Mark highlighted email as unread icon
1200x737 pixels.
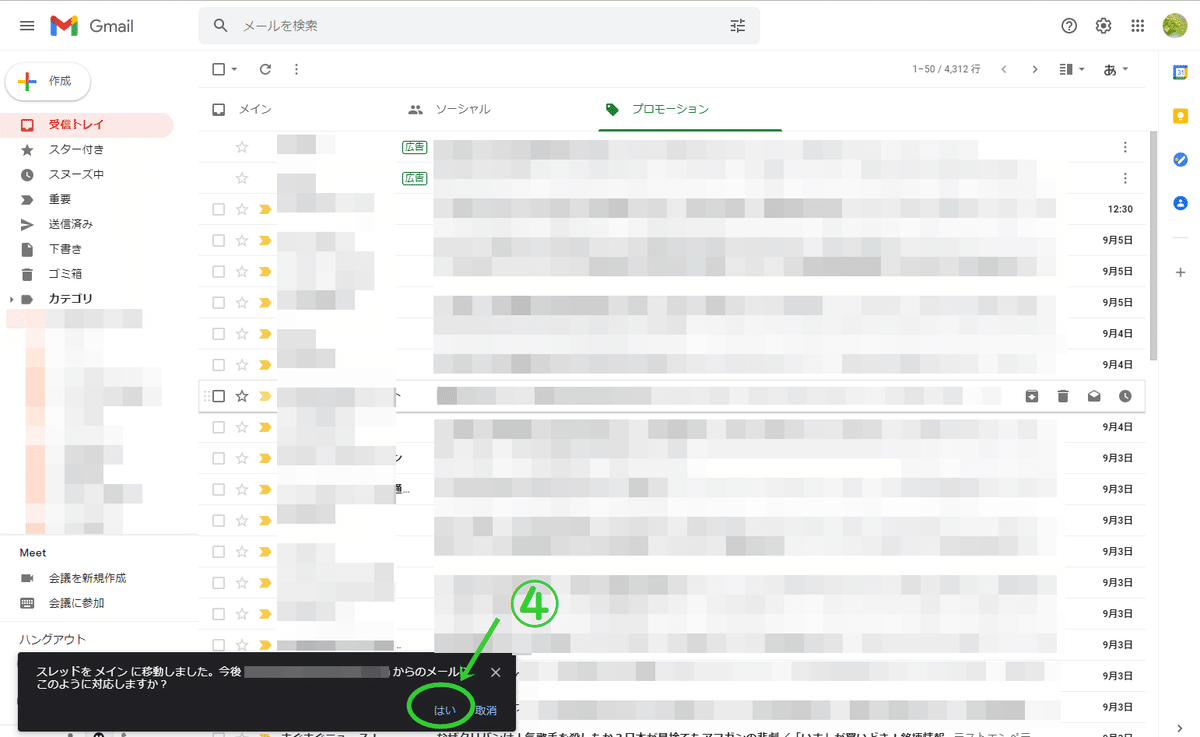[1094, 396]
